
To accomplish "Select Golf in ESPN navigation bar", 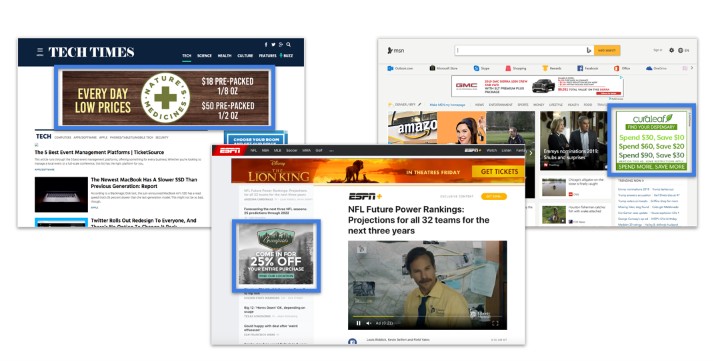I will [319, 150].
